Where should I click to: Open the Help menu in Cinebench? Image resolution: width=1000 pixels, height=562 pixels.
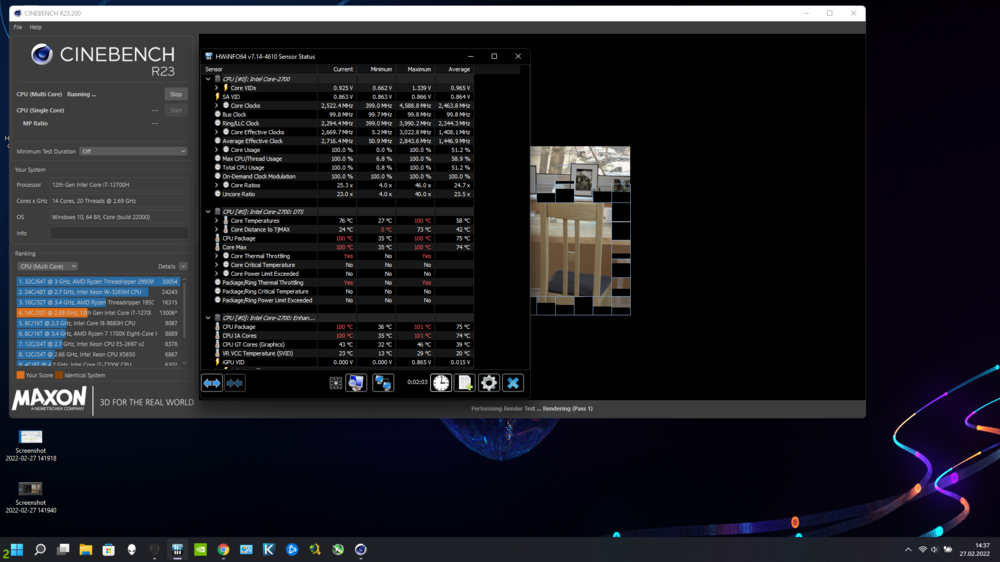36,27
